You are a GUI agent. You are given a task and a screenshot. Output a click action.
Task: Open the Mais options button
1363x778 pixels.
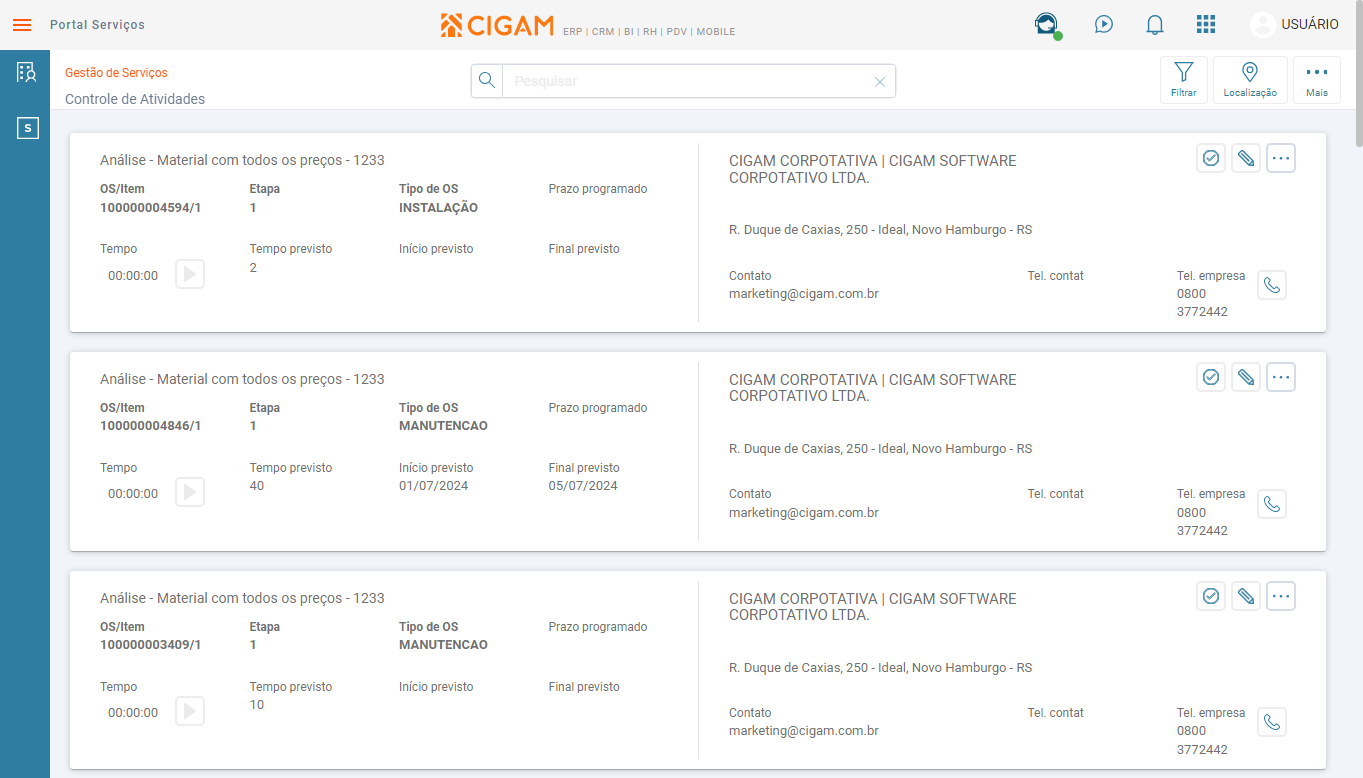1317,80
